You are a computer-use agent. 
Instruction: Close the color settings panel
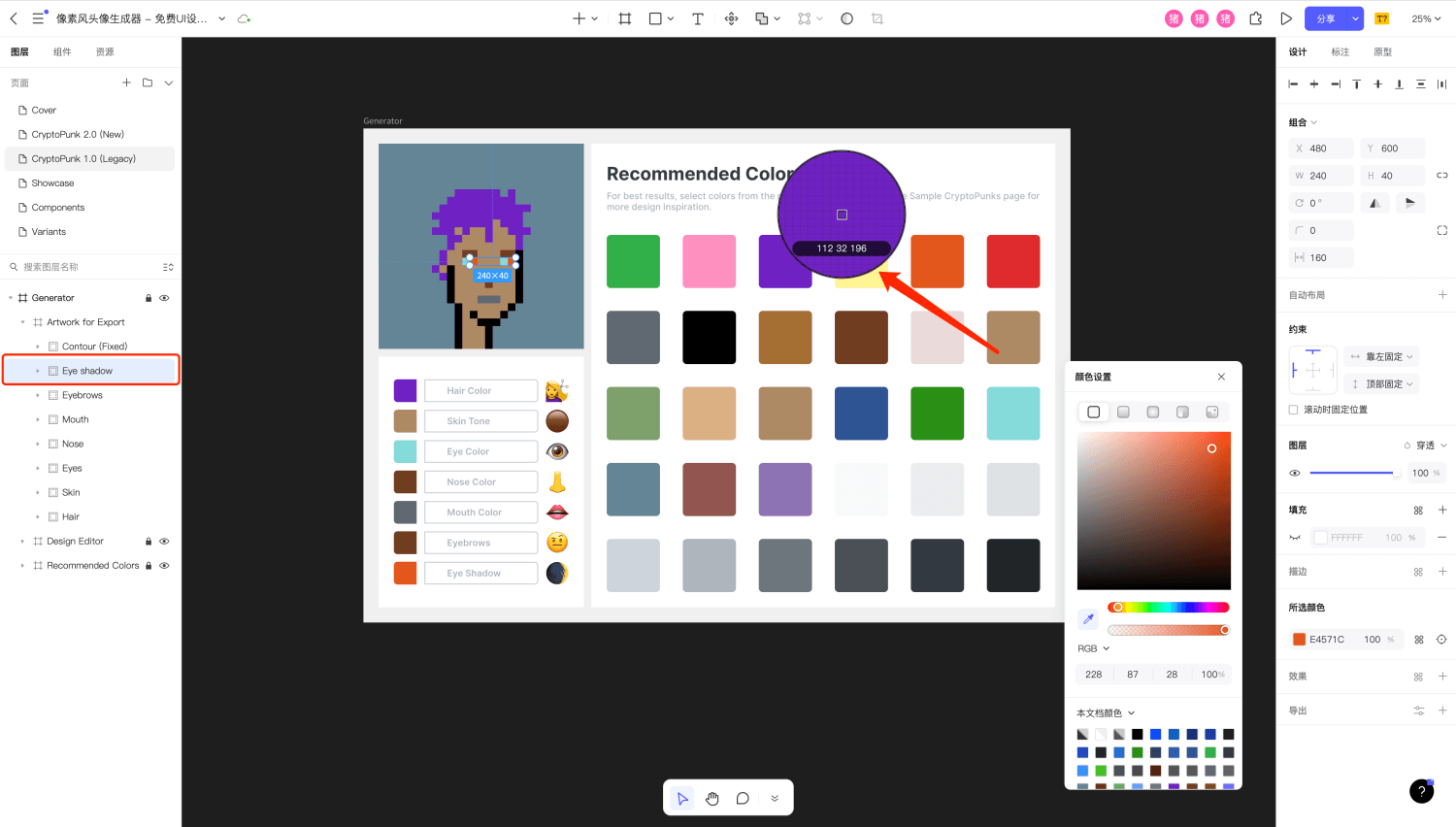1221,377
